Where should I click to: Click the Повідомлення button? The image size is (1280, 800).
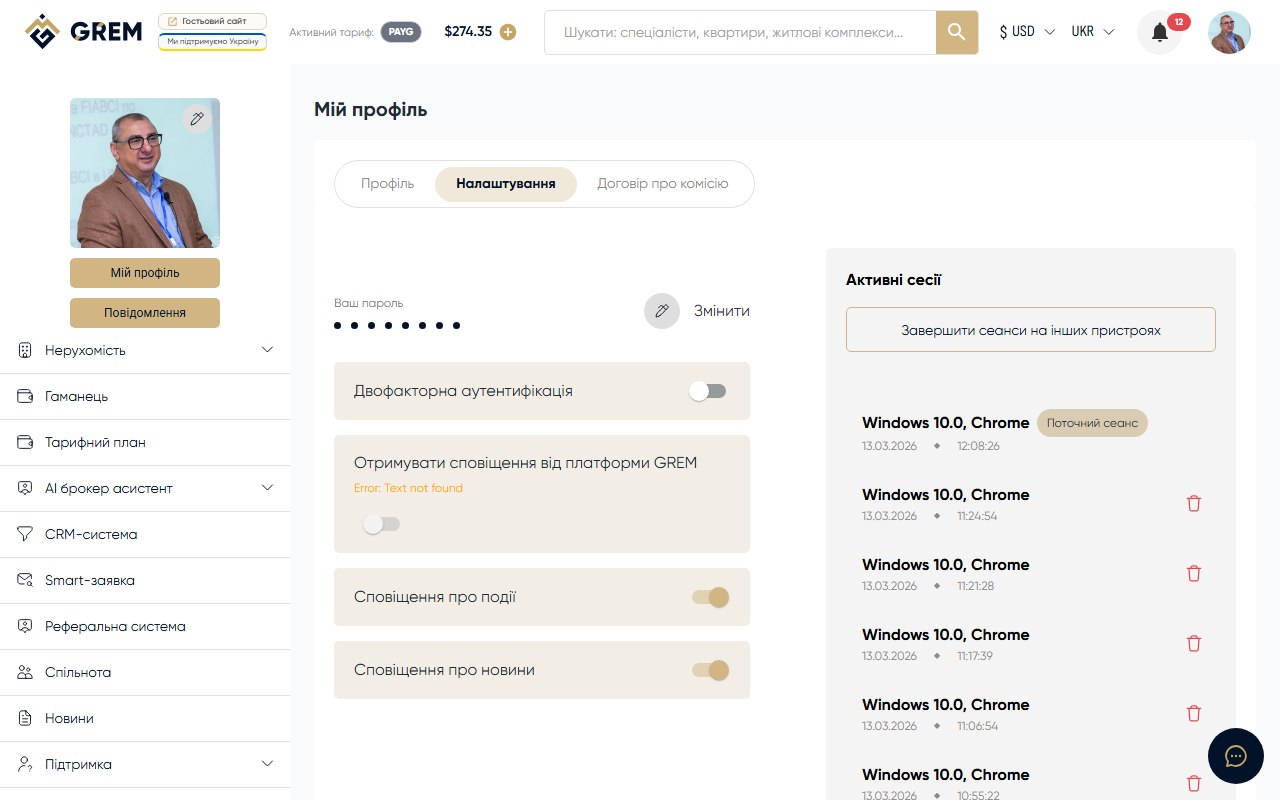pyautogui.click(x=145, y=313)
